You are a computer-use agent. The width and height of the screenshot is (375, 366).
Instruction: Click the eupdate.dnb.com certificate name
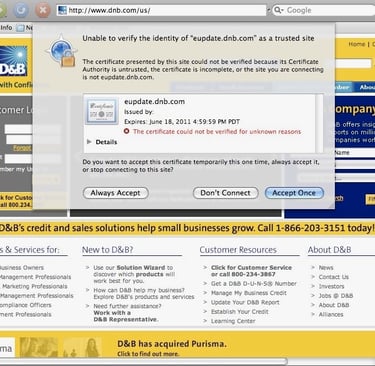pyautogui.click(x=154, y=102)
